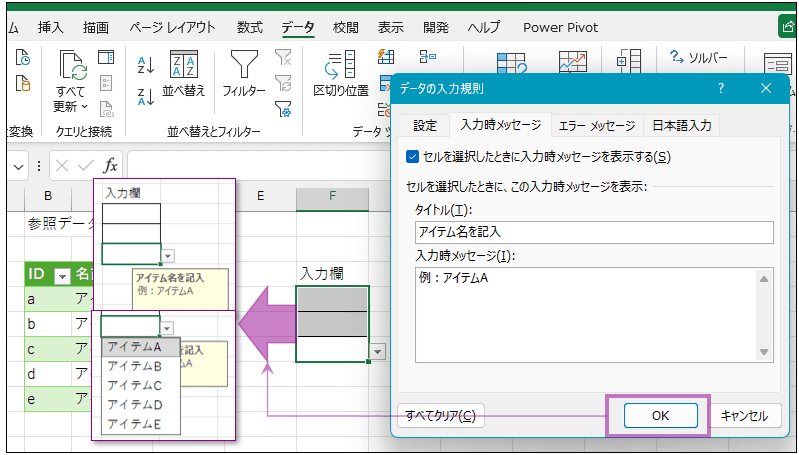
Task: Click the タイトル input field
Action: pyautogui.click(x=594, y=232)
